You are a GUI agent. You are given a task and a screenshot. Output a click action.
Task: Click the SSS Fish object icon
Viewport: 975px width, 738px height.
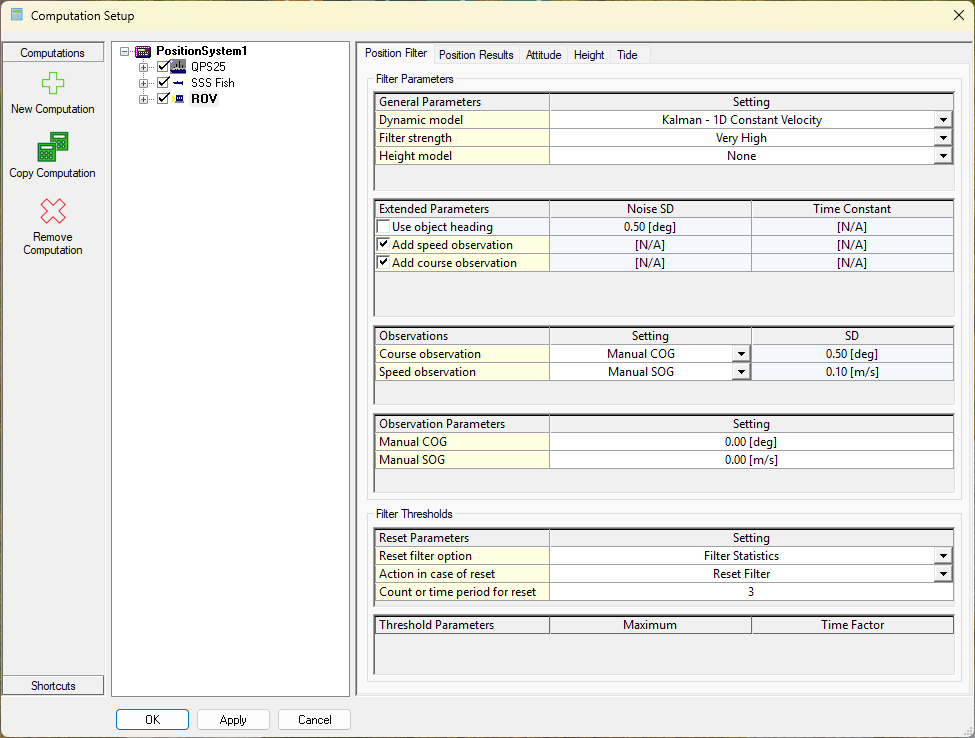(179, 83)
